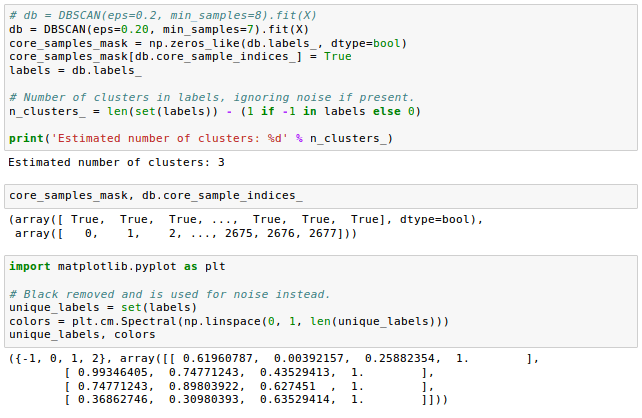
Task: Click the comment '# Number of clusters in labels'
Action: tap(212, 97)
